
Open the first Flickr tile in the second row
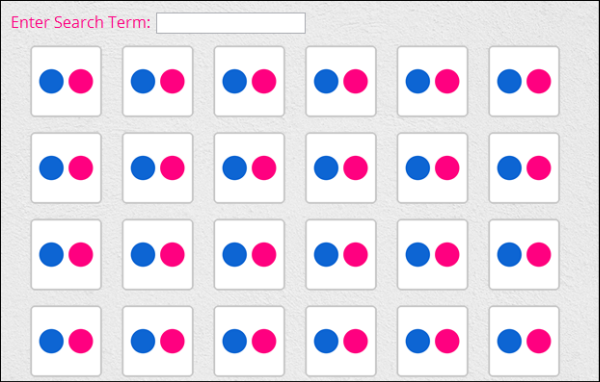click(66, 168)
